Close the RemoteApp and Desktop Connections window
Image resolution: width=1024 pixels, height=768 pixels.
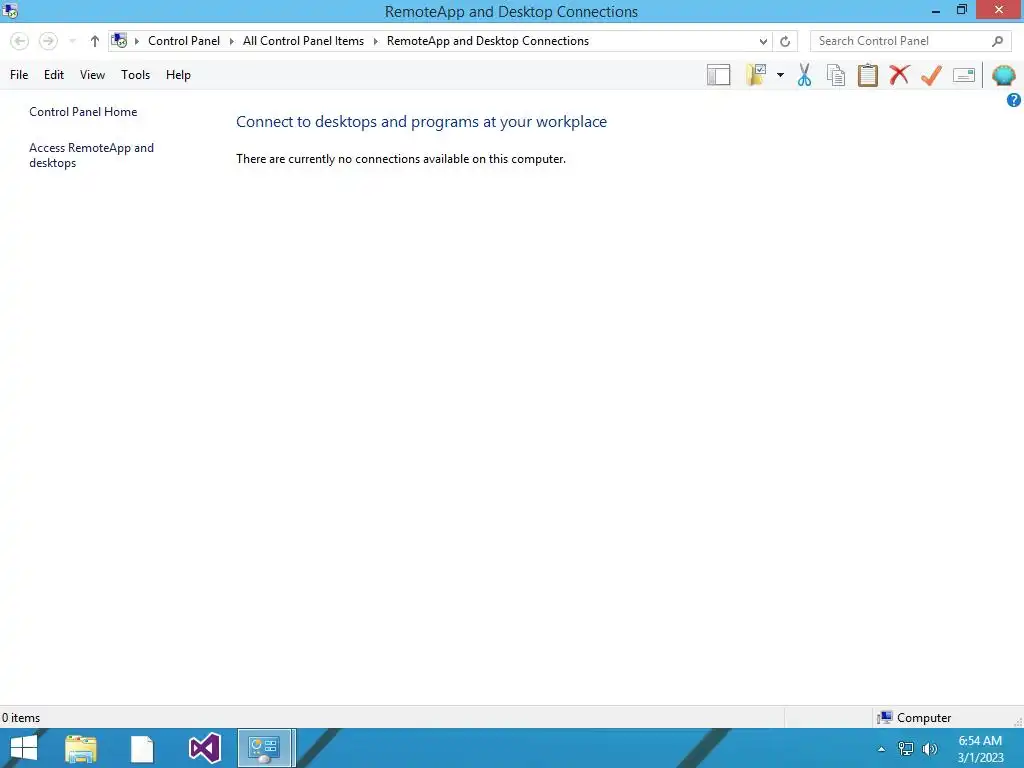point(999,10)
